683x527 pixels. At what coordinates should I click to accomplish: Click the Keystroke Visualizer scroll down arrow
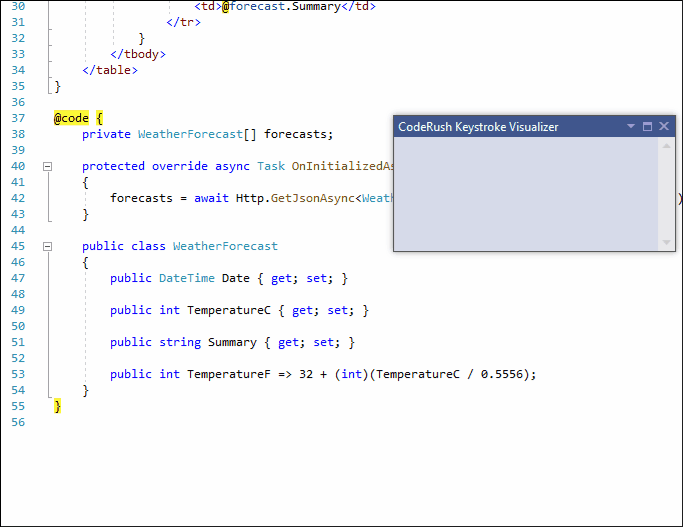tap(666, 242)
